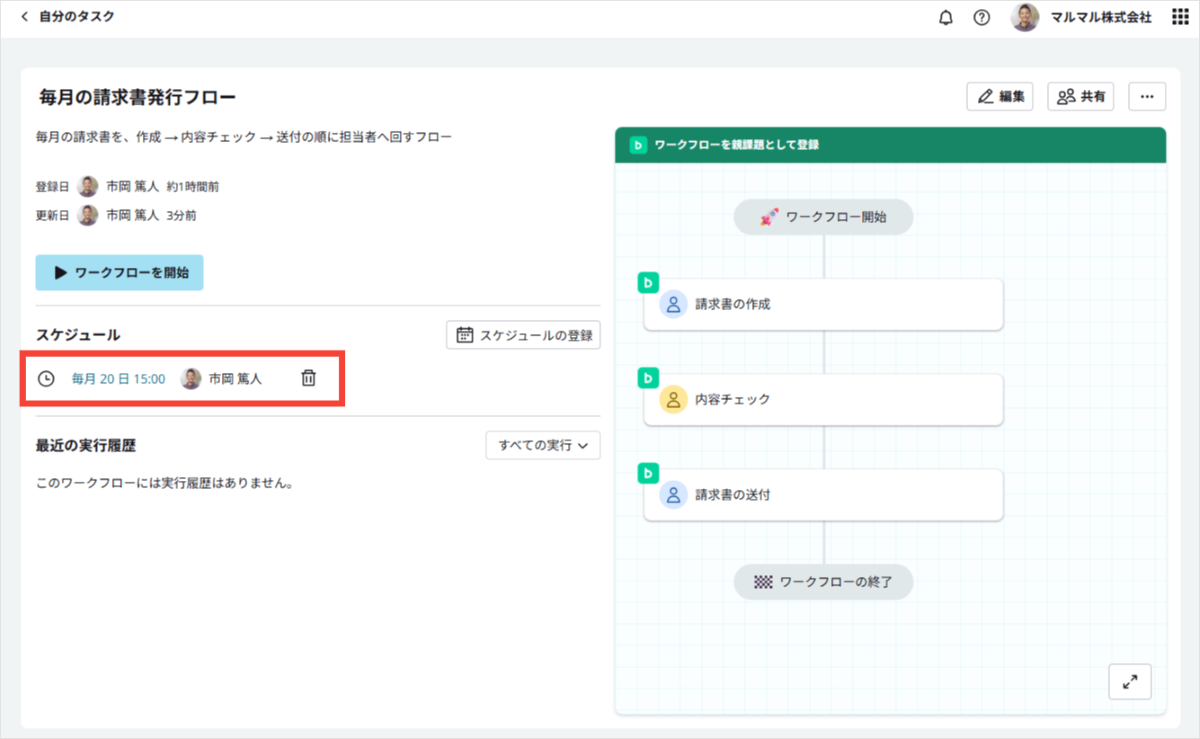Click 更新日 author avatar 市岡 篤人

[x=88, y=215]
